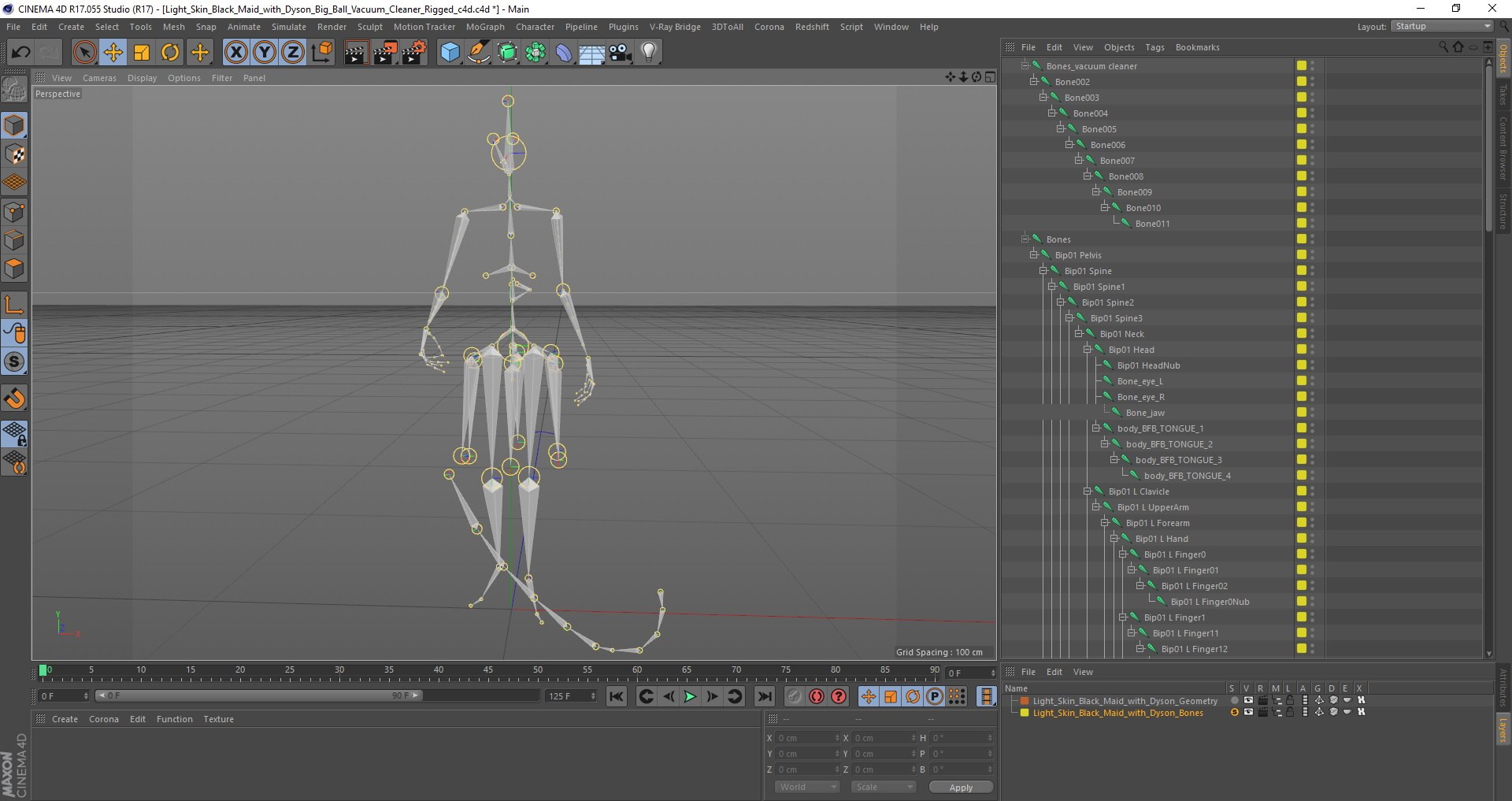This screenshot has width=1512, height=801.
Task: Collapse the Bip01 Head node
Action: coord(1087,349)
